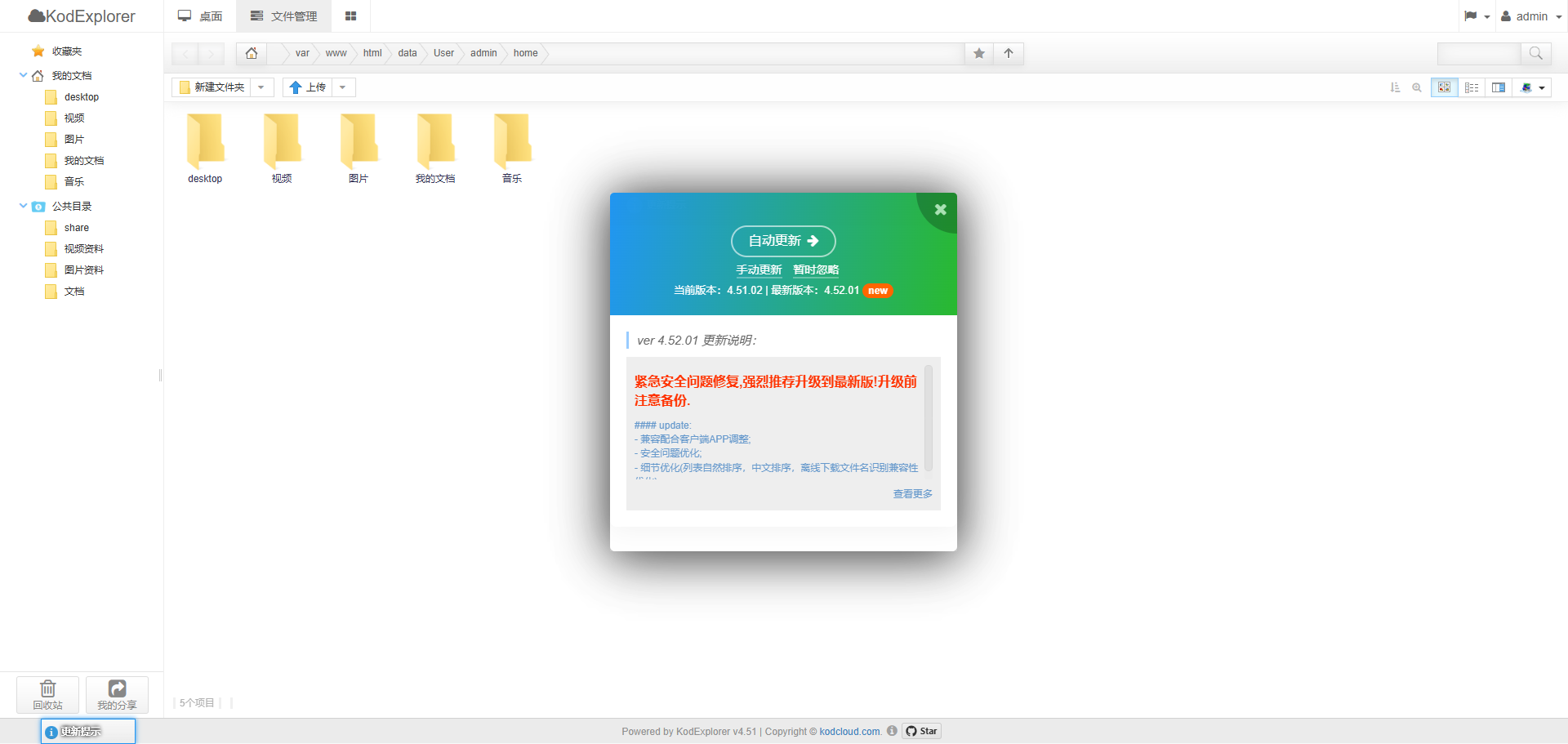Add current path to favorites star
This screenshot has height=744, width=1568.
click(979, 53)
